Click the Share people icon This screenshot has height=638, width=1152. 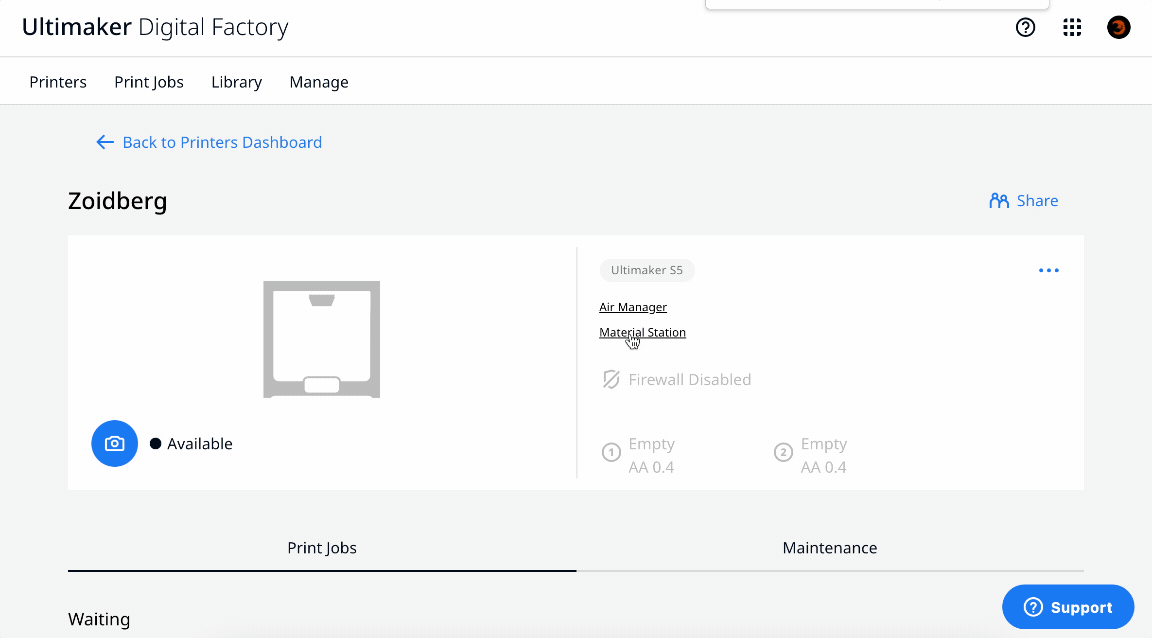coord(998,200)
